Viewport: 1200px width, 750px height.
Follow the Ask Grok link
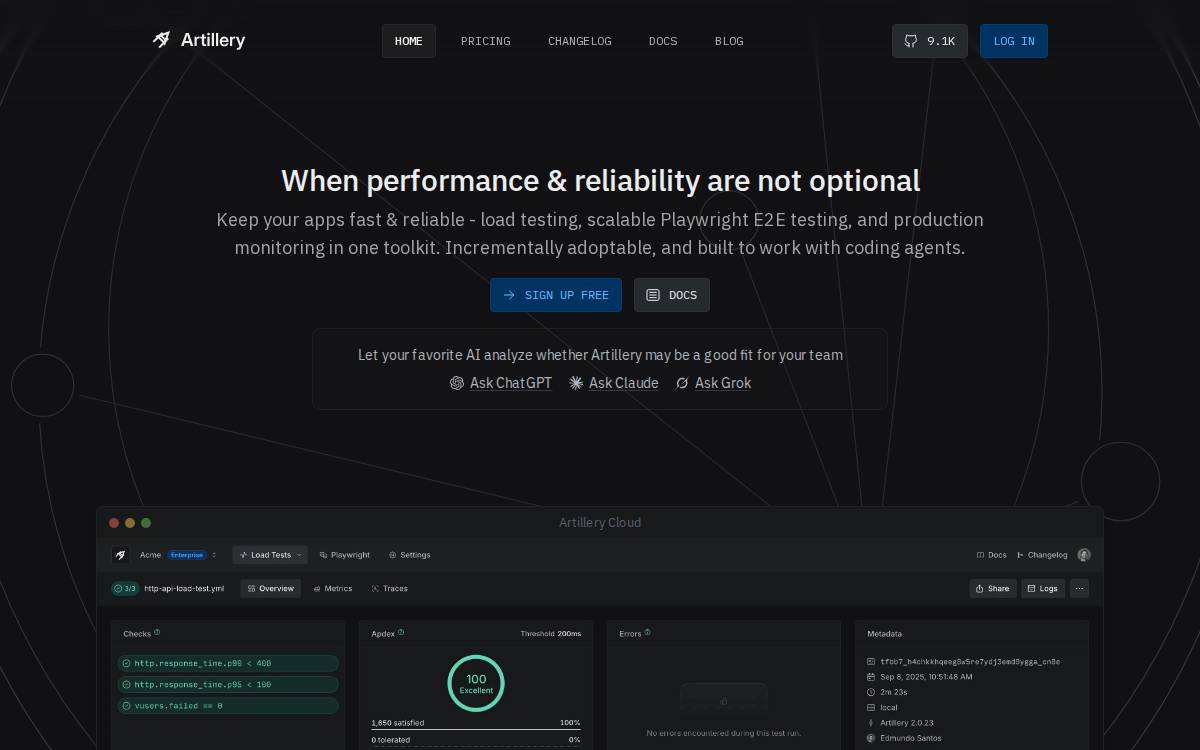coord(723,383)
